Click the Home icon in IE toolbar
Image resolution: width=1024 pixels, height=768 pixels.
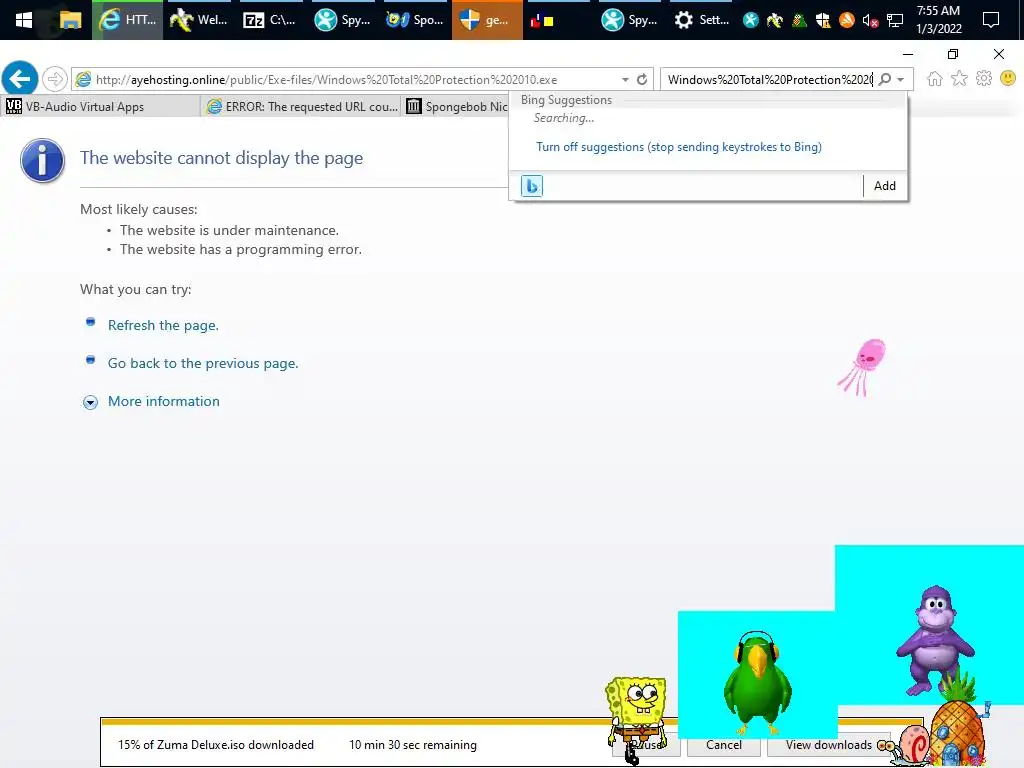tap(935, 78)
